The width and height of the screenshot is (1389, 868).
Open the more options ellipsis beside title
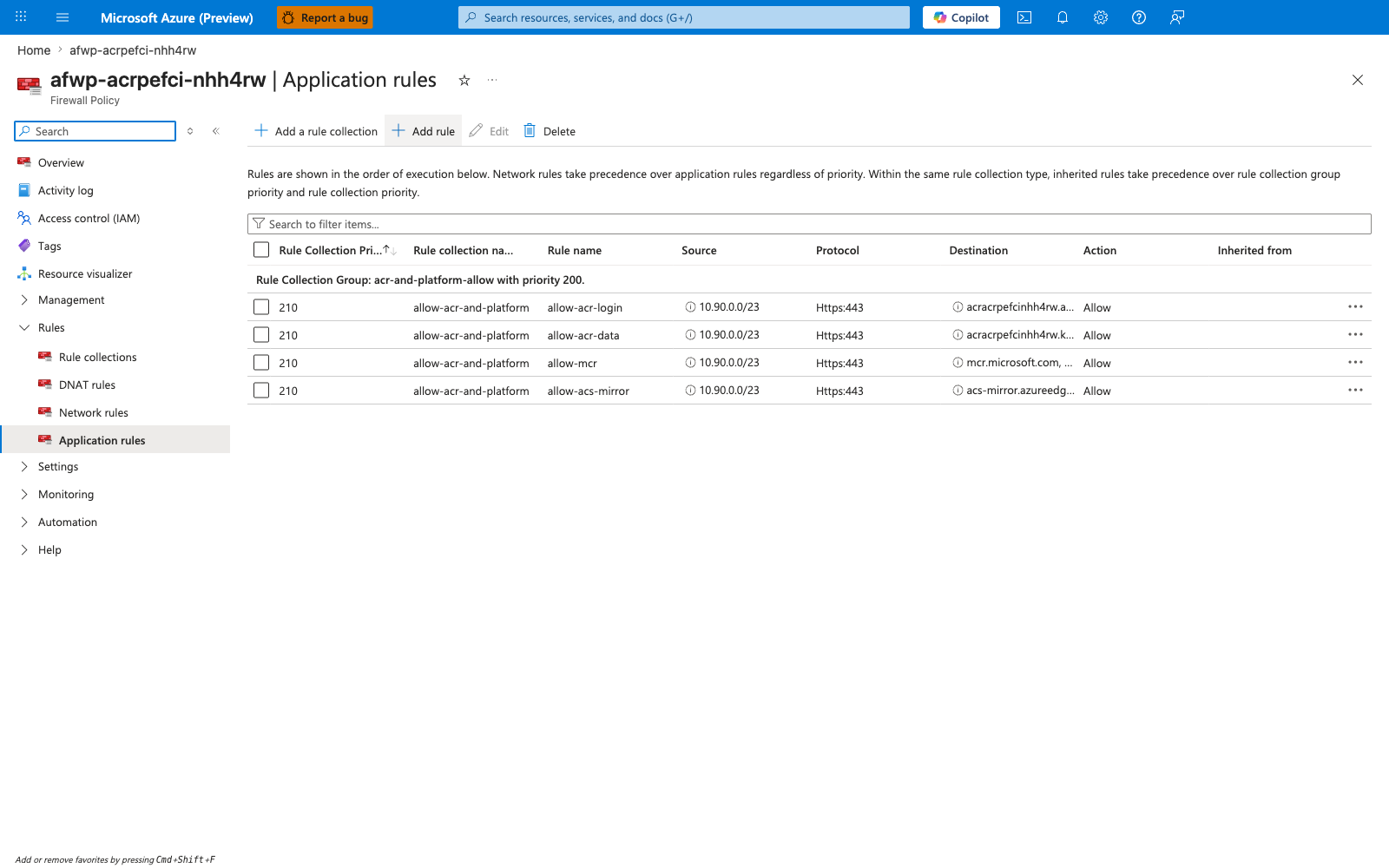pos(492,80)
